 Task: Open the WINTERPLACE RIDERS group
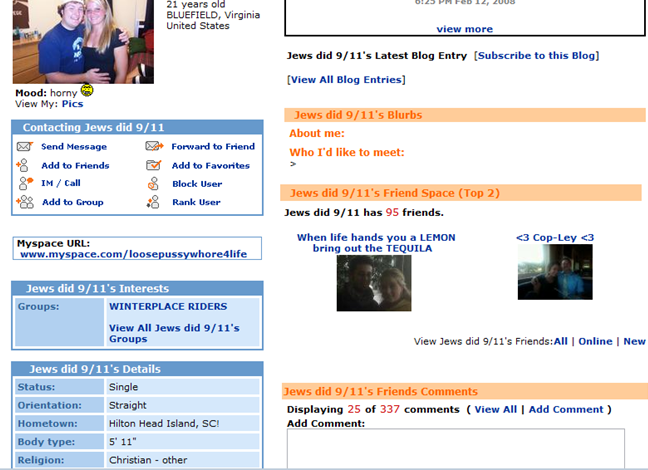pos(167,306)
